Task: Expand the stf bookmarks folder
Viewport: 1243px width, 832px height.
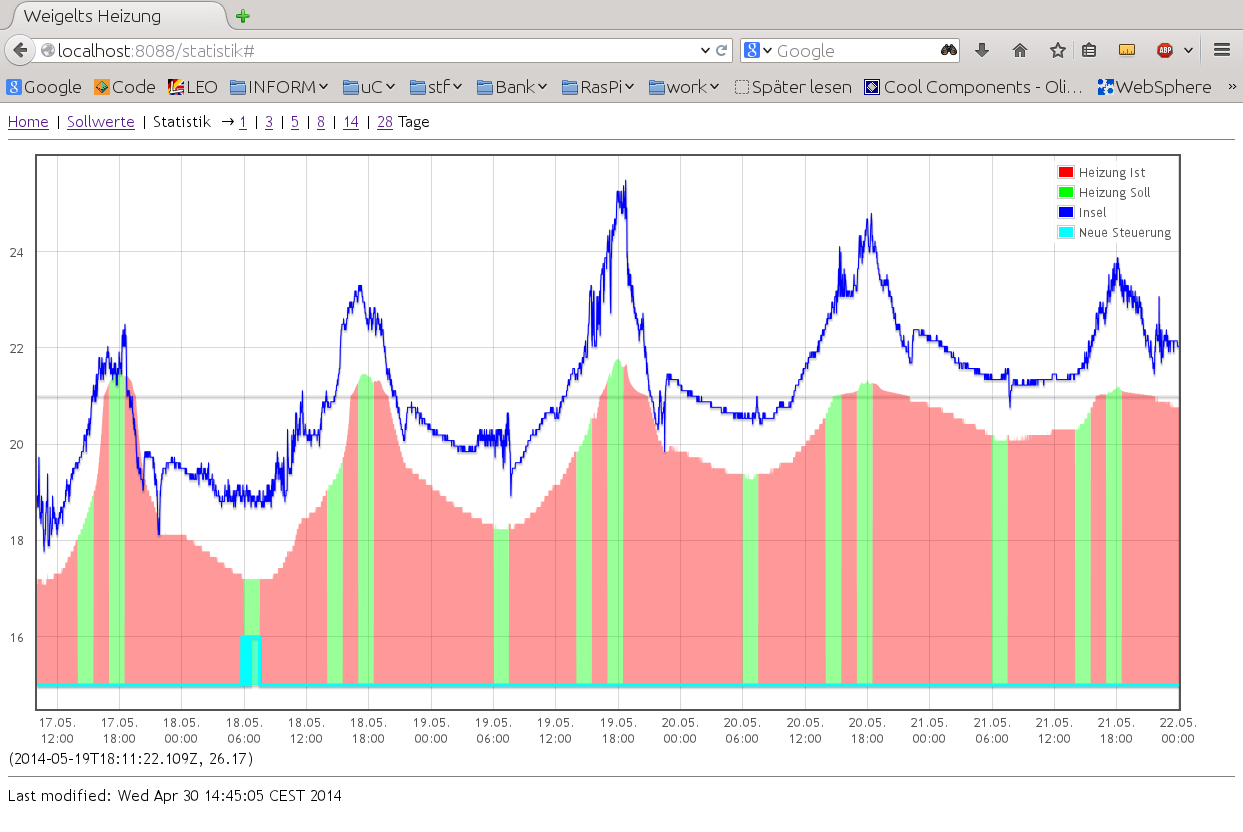Action: pos(436,87)
